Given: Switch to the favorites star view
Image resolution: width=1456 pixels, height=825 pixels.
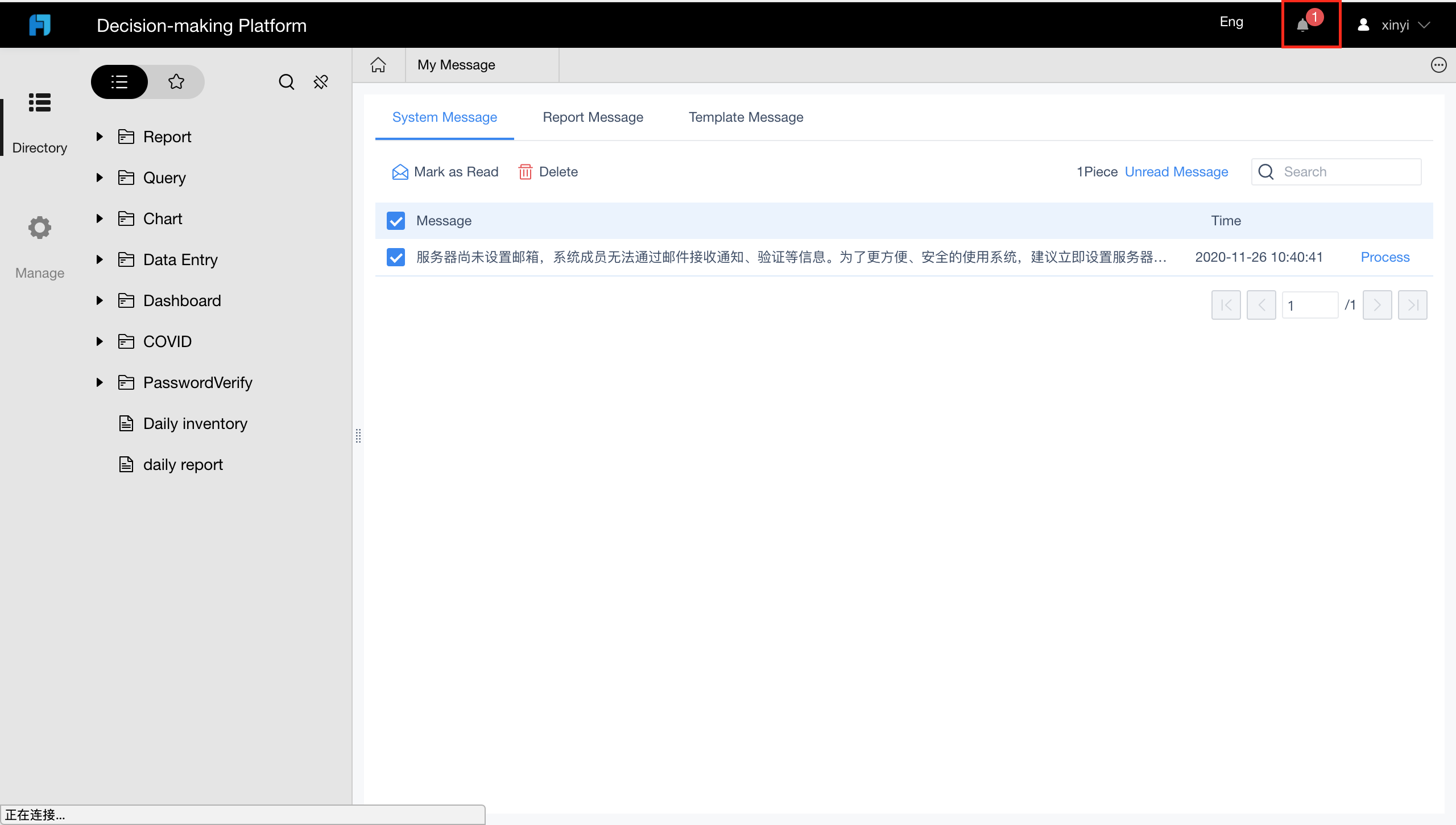Looking at the screenshot, I should (176, 82).
